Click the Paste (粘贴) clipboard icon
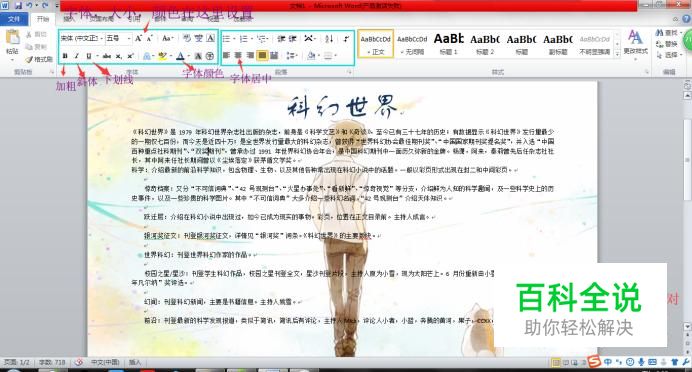 pyautogui.click(x=12, y=37)
